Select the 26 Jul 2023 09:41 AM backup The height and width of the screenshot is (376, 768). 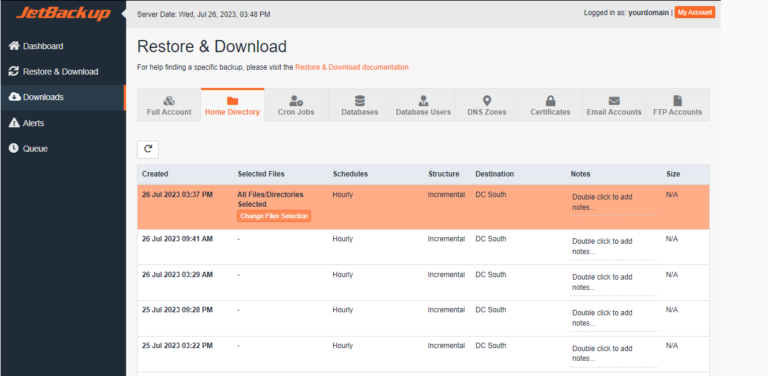point(423,247)
